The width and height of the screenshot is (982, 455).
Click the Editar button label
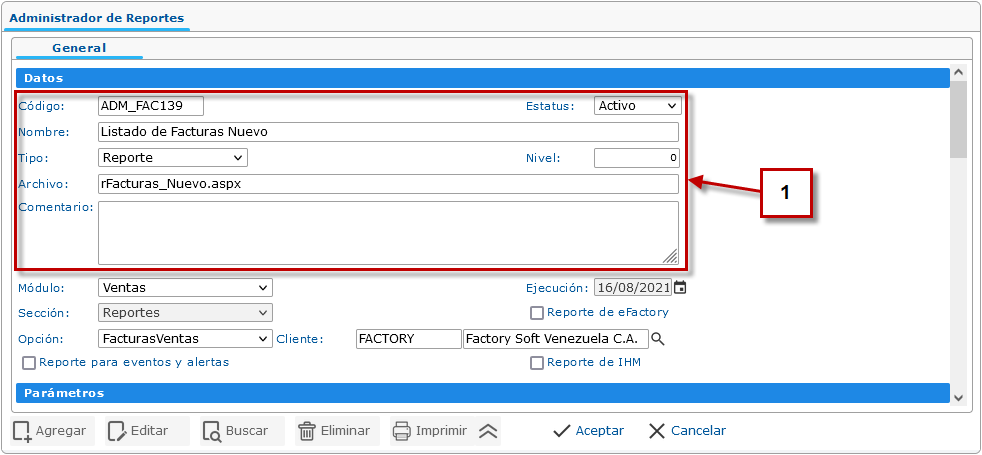(150, 431)
